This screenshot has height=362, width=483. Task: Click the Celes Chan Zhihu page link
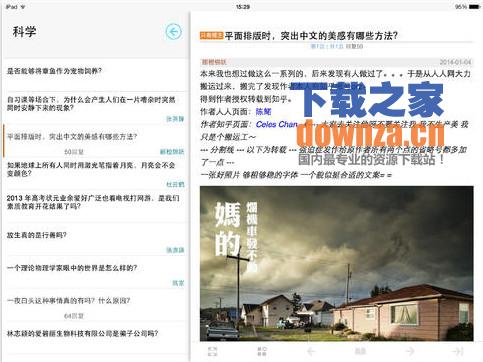click(x=277, y=124)
